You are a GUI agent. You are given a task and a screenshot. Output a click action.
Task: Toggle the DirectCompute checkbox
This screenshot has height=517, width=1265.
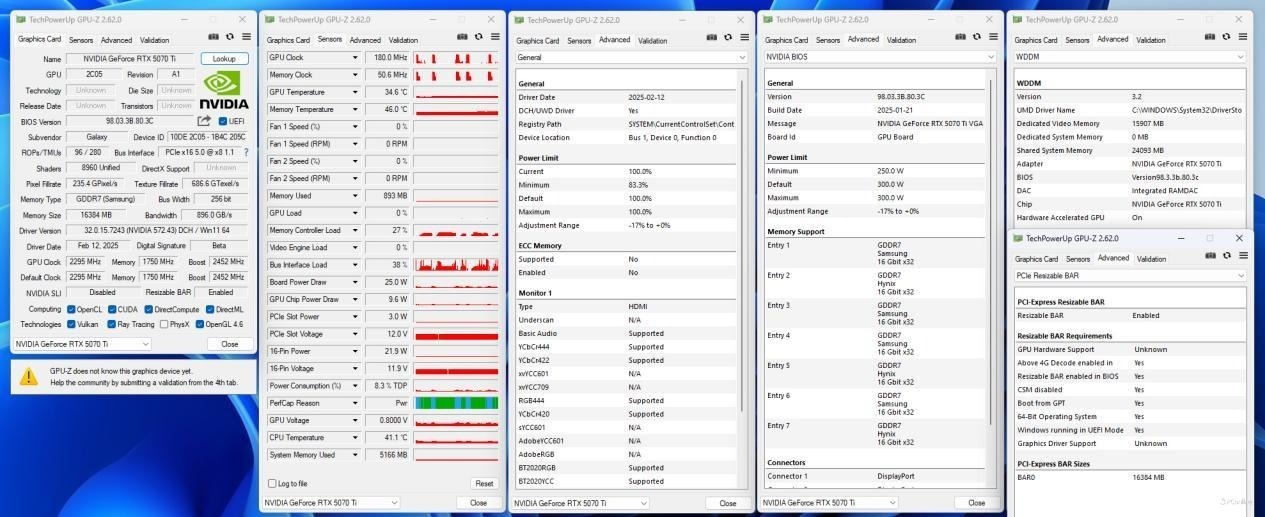149,309
